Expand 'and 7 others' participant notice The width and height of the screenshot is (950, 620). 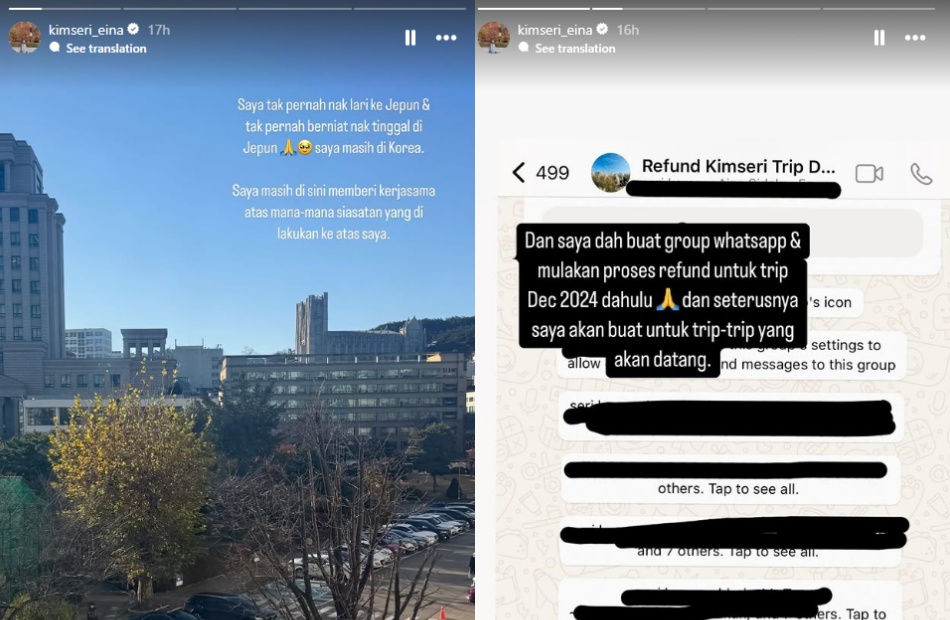click(x=727, y=552)
